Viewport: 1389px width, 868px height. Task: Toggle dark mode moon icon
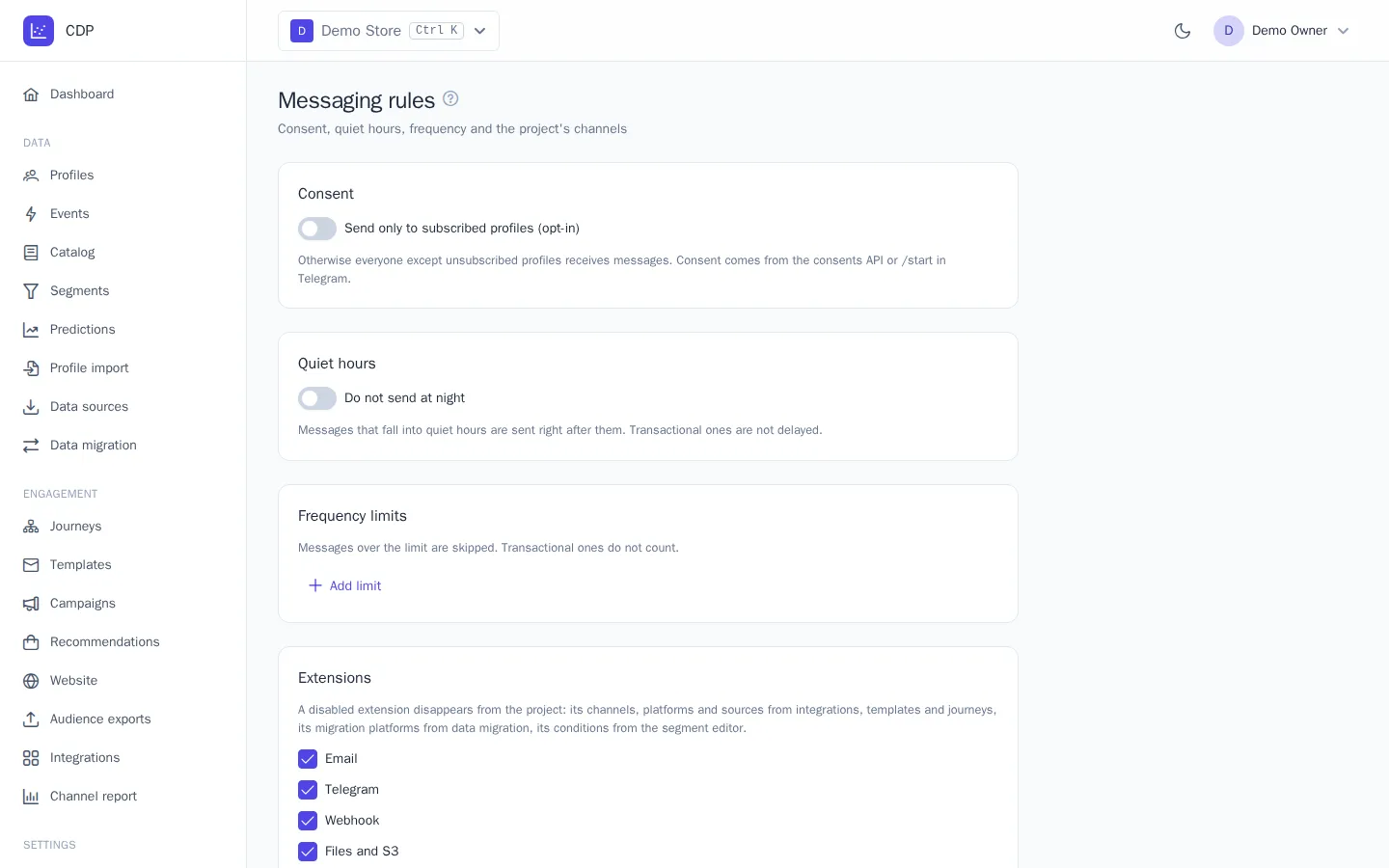pos(1183,31)
